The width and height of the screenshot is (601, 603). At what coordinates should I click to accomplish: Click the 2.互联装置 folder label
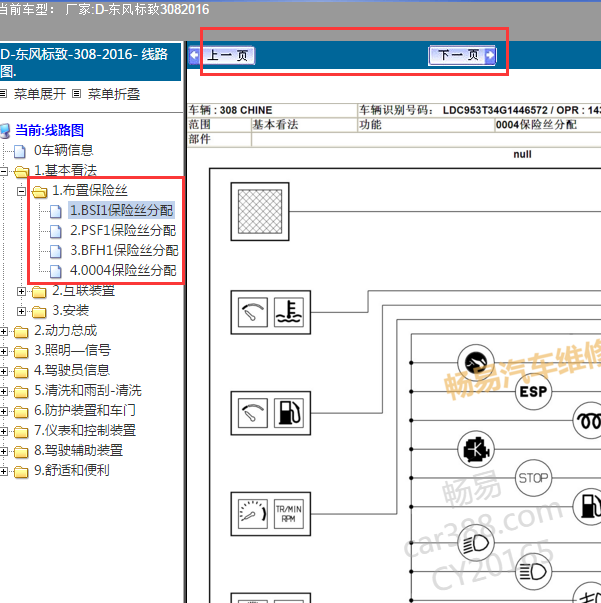[83, 291]
